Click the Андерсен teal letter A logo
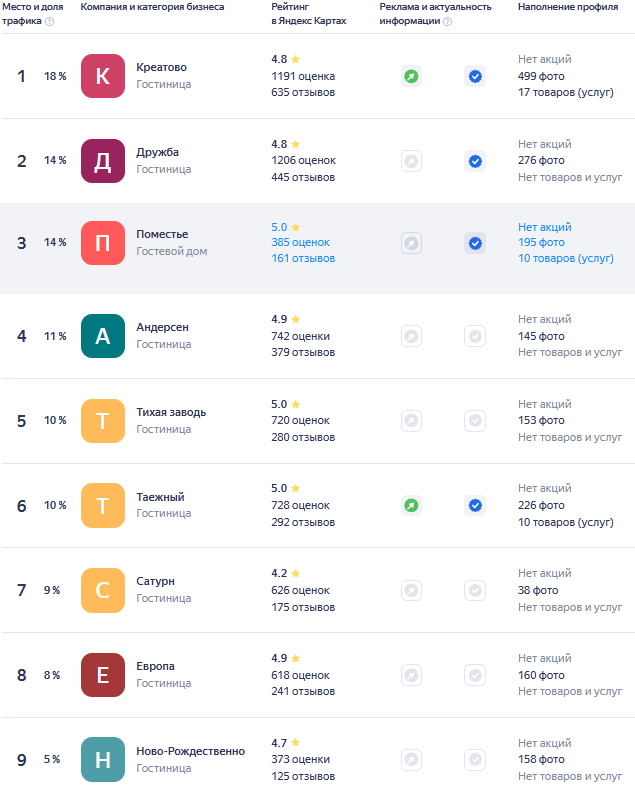Viewport: 635px width, 800px height. [103, 336]
